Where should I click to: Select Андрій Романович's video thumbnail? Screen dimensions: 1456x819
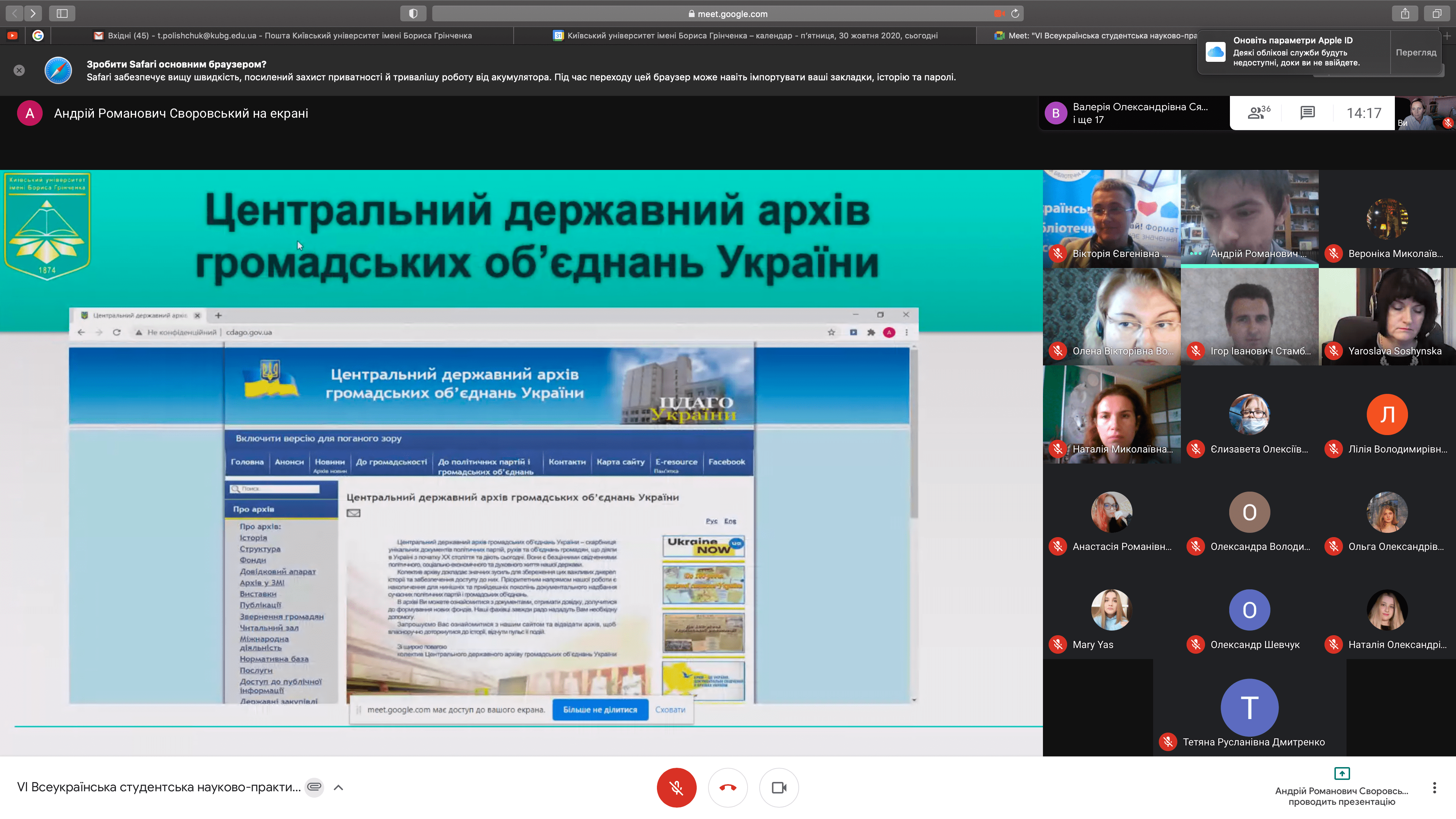pyautogui.click(x=1249, y=218)
